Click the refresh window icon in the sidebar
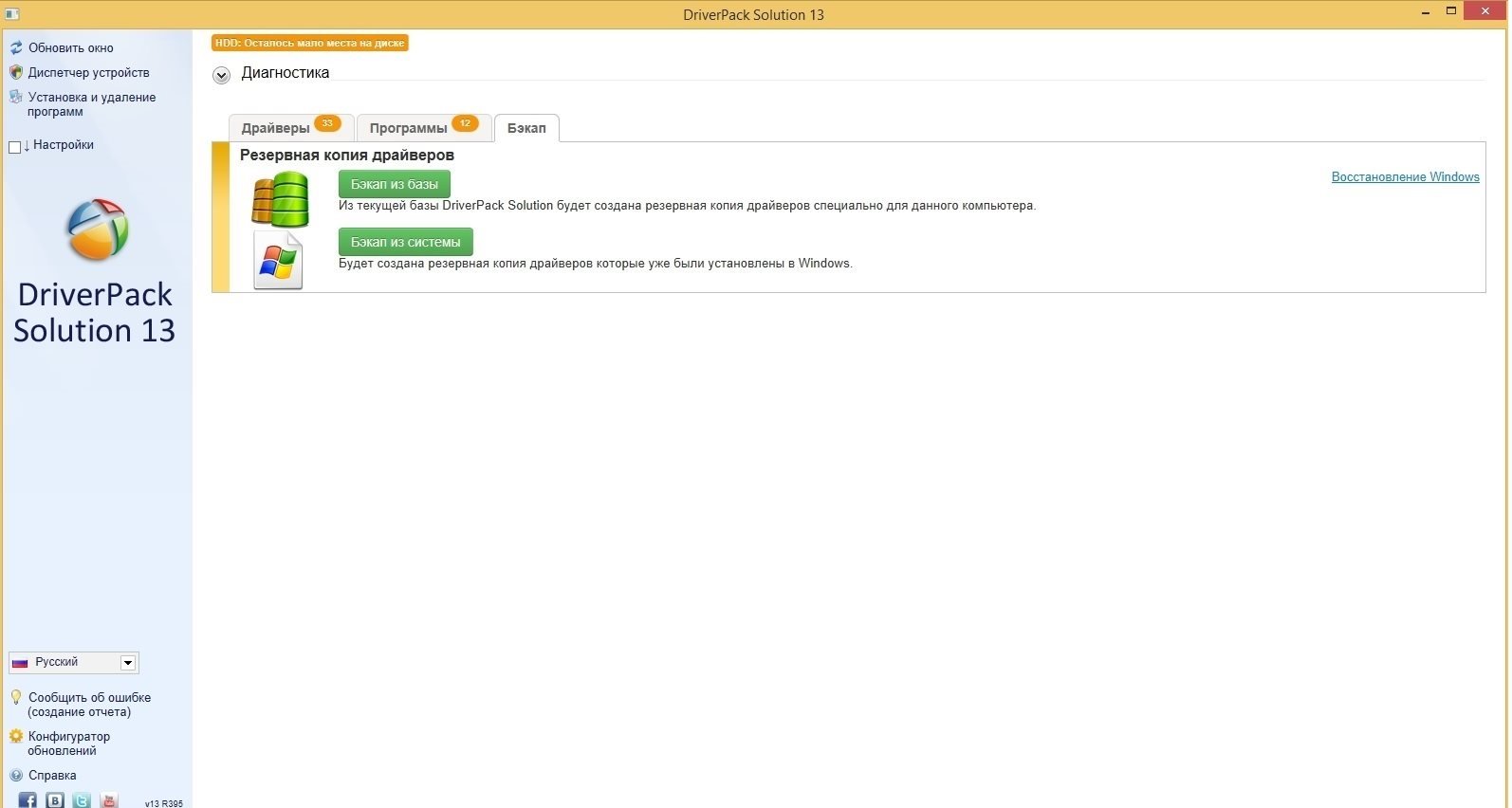The height and width of the screenshot is (808, 1512). pos(15,47)
